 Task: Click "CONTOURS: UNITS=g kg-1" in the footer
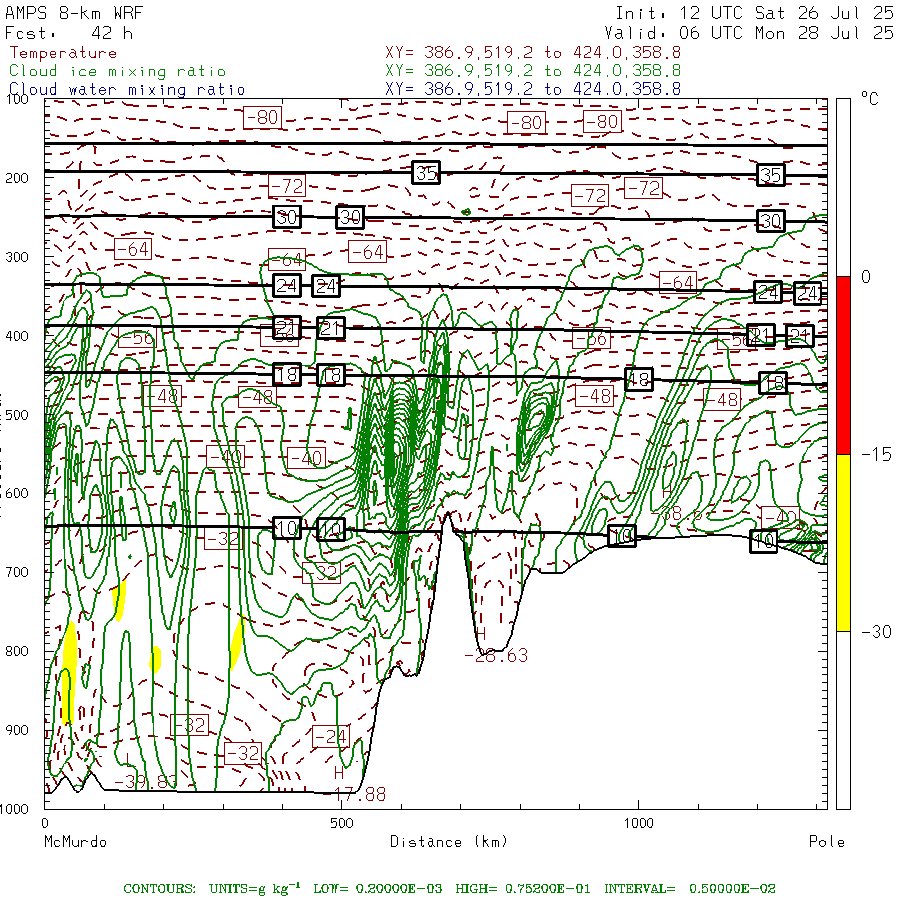click(x=212, y=888)
